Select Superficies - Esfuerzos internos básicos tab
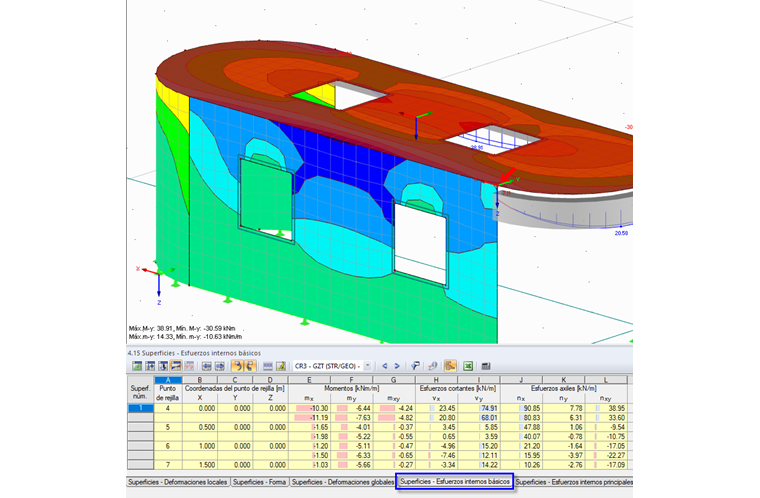Screen dimensions: 760x498 tap(455, 482)
